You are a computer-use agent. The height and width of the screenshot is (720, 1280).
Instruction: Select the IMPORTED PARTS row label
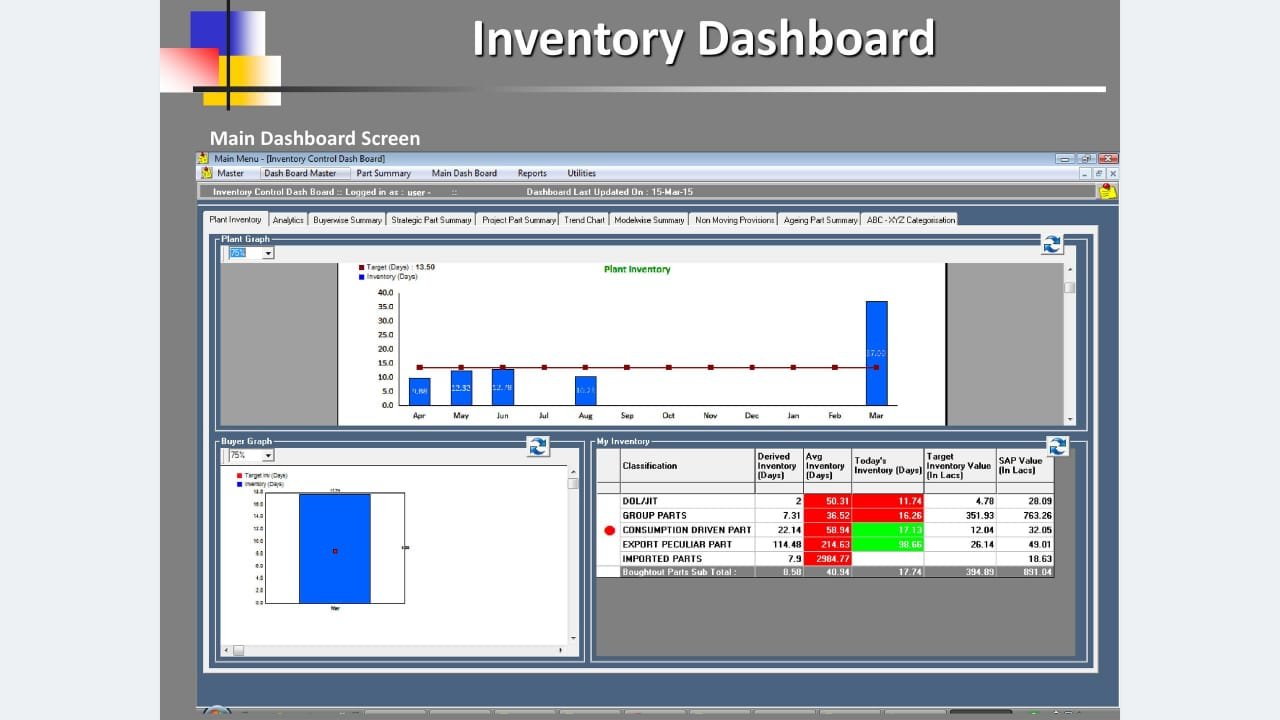click(662, 559)
